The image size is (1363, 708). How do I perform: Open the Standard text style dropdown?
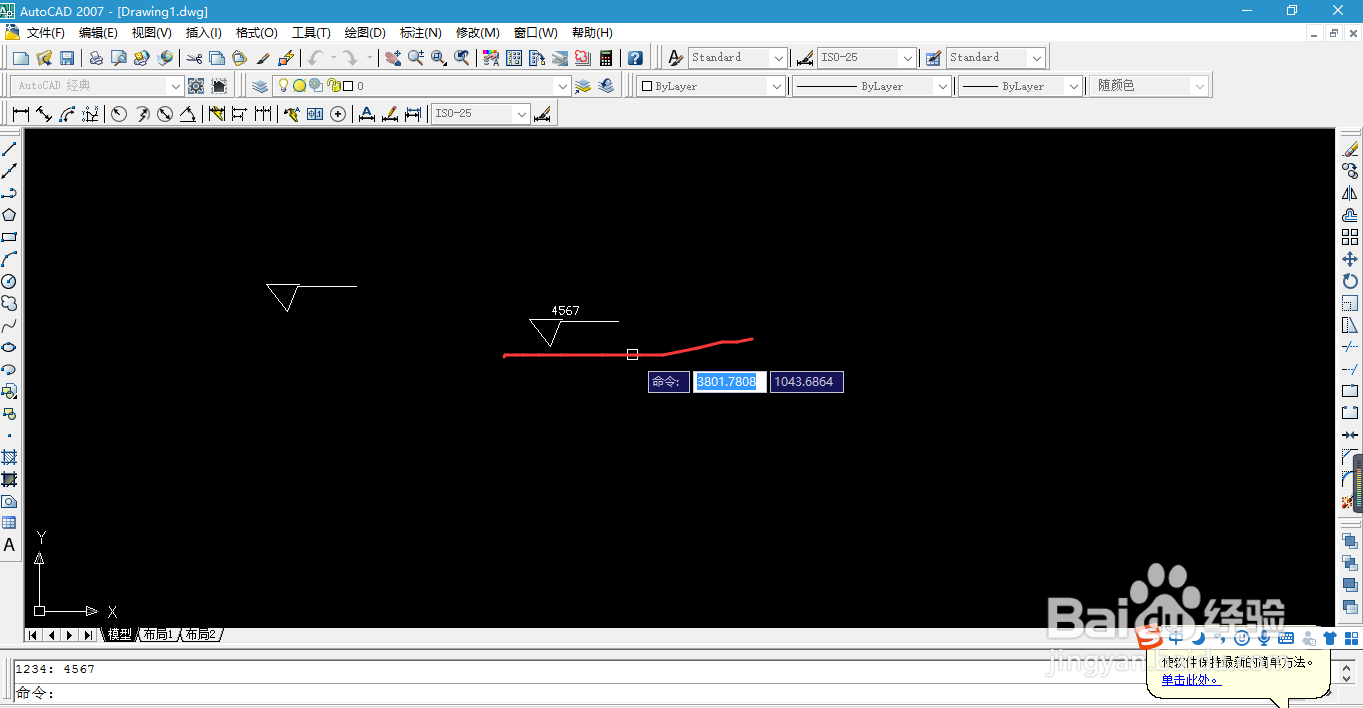(778, 58)
